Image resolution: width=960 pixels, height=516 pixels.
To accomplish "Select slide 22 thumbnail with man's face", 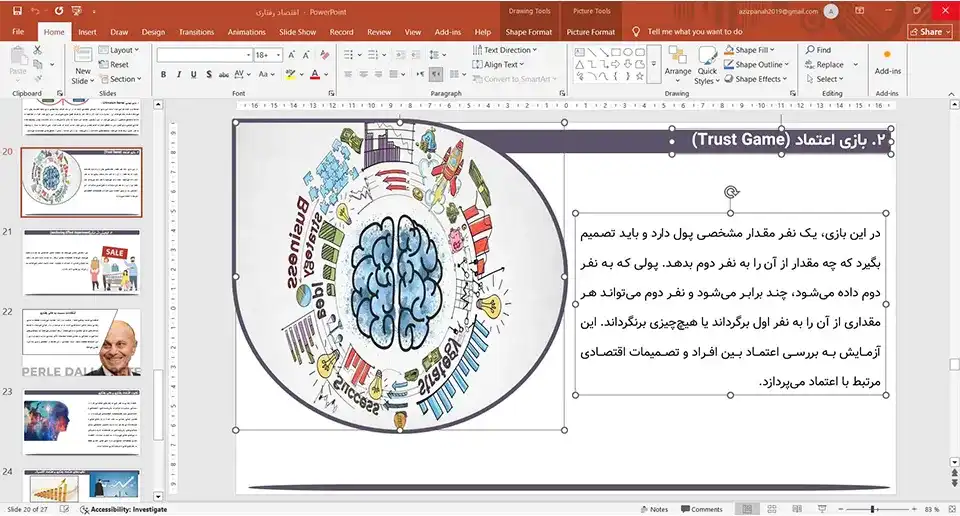I will pos(81,342).
